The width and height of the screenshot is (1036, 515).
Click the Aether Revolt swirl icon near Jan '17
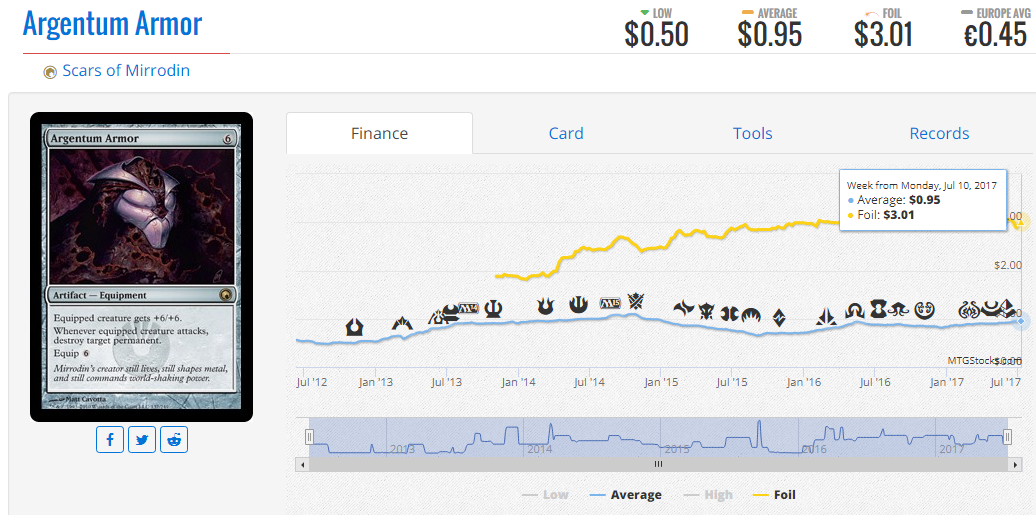click(970, 309)
